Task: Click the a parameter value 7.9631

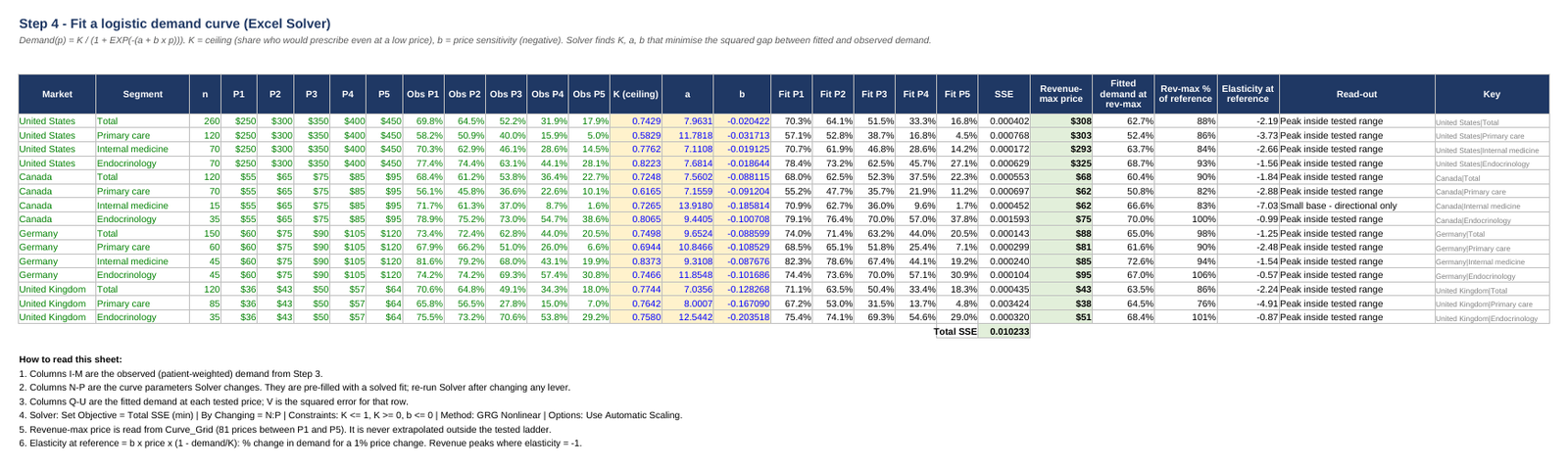Action: point(688,121)
